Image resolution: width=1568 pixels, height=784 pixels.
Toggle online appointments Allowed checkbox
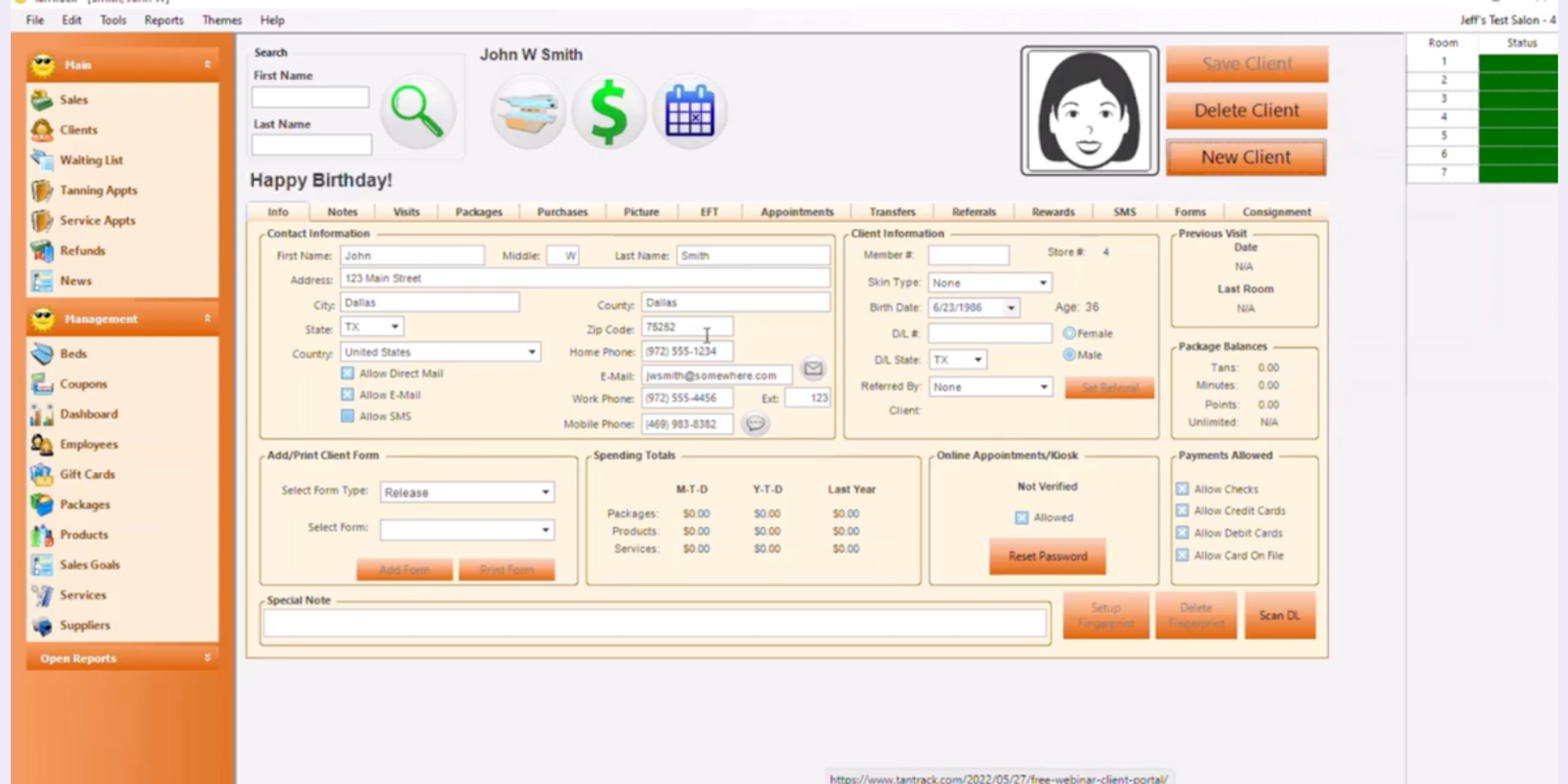(1022, 517)
